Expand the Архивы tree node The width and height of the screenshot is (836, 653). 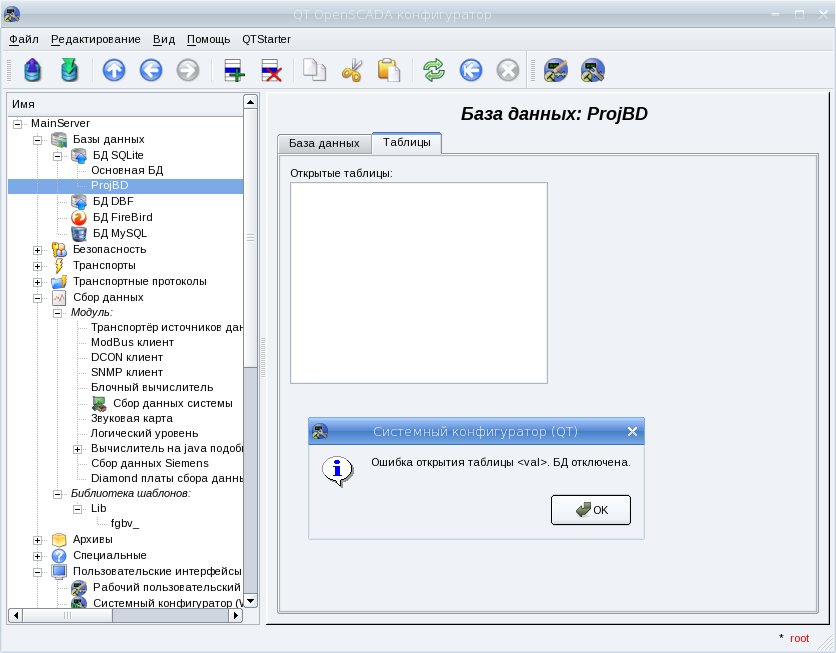click(37, 540)
